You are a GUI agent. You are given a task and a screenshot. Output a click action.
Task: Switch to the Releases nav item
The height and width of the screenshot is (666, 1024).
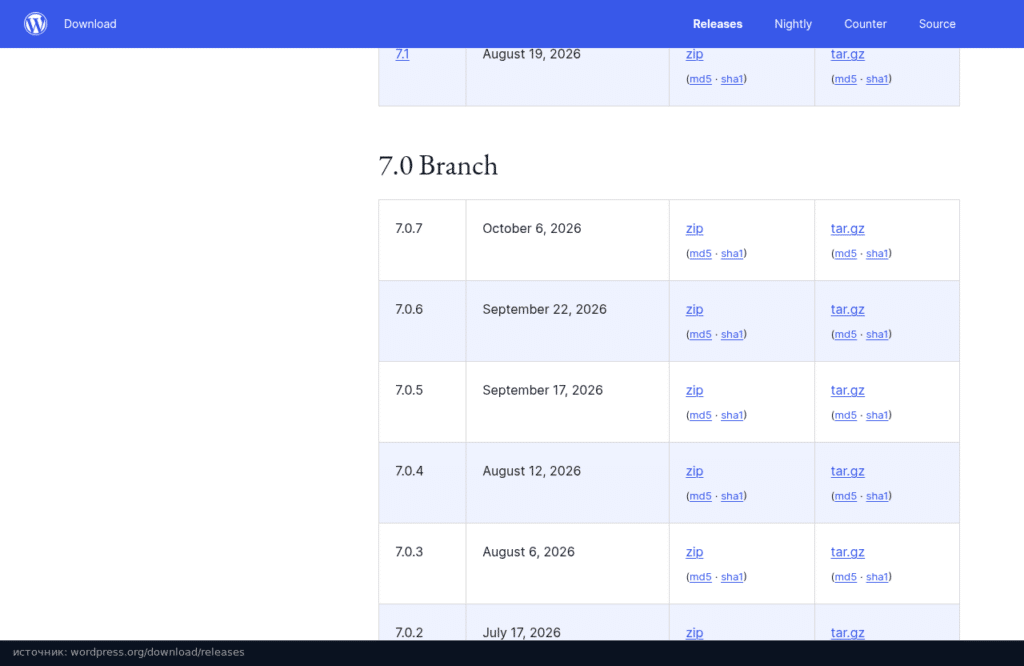(x=718, y=24)
